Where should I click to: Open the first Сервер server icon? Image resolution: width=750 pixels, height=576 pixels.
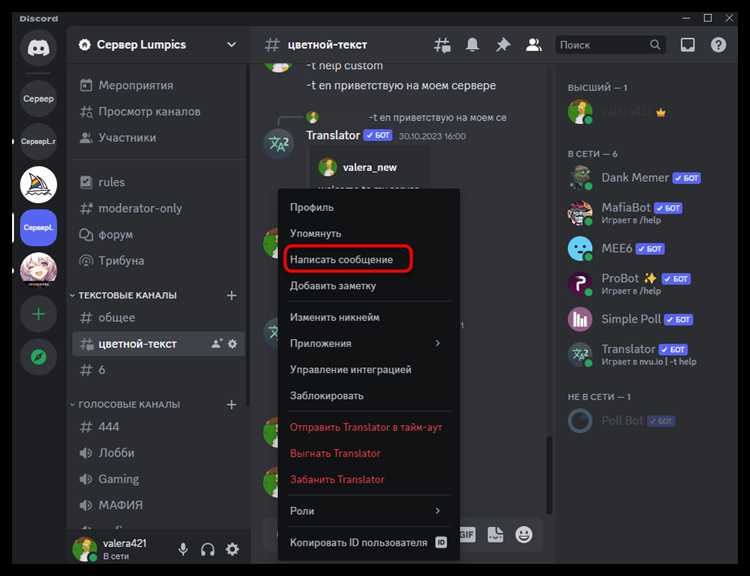[38, 99]
